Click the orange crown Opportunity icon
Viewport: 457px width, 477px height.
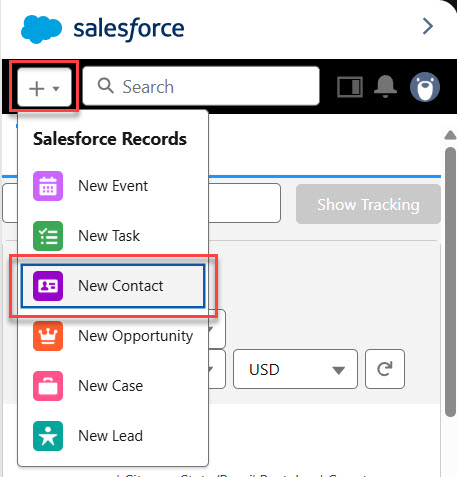point(48,336)
